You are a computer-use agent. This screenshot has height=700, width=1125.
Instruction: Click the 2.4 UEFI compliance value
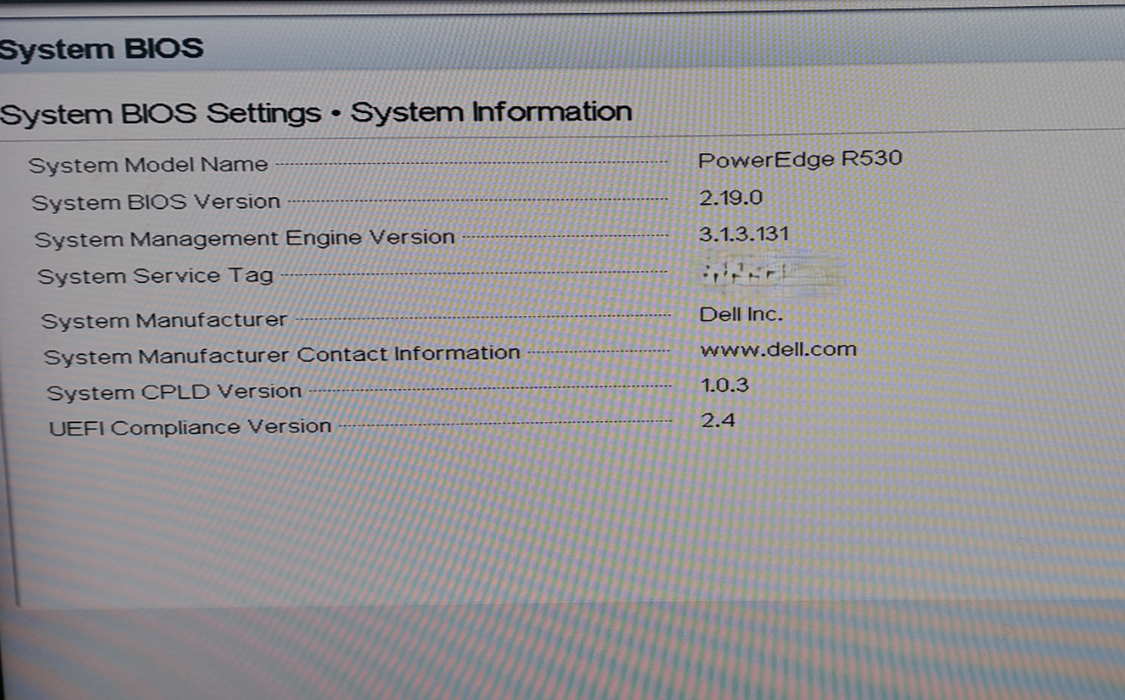click(718, 420)
